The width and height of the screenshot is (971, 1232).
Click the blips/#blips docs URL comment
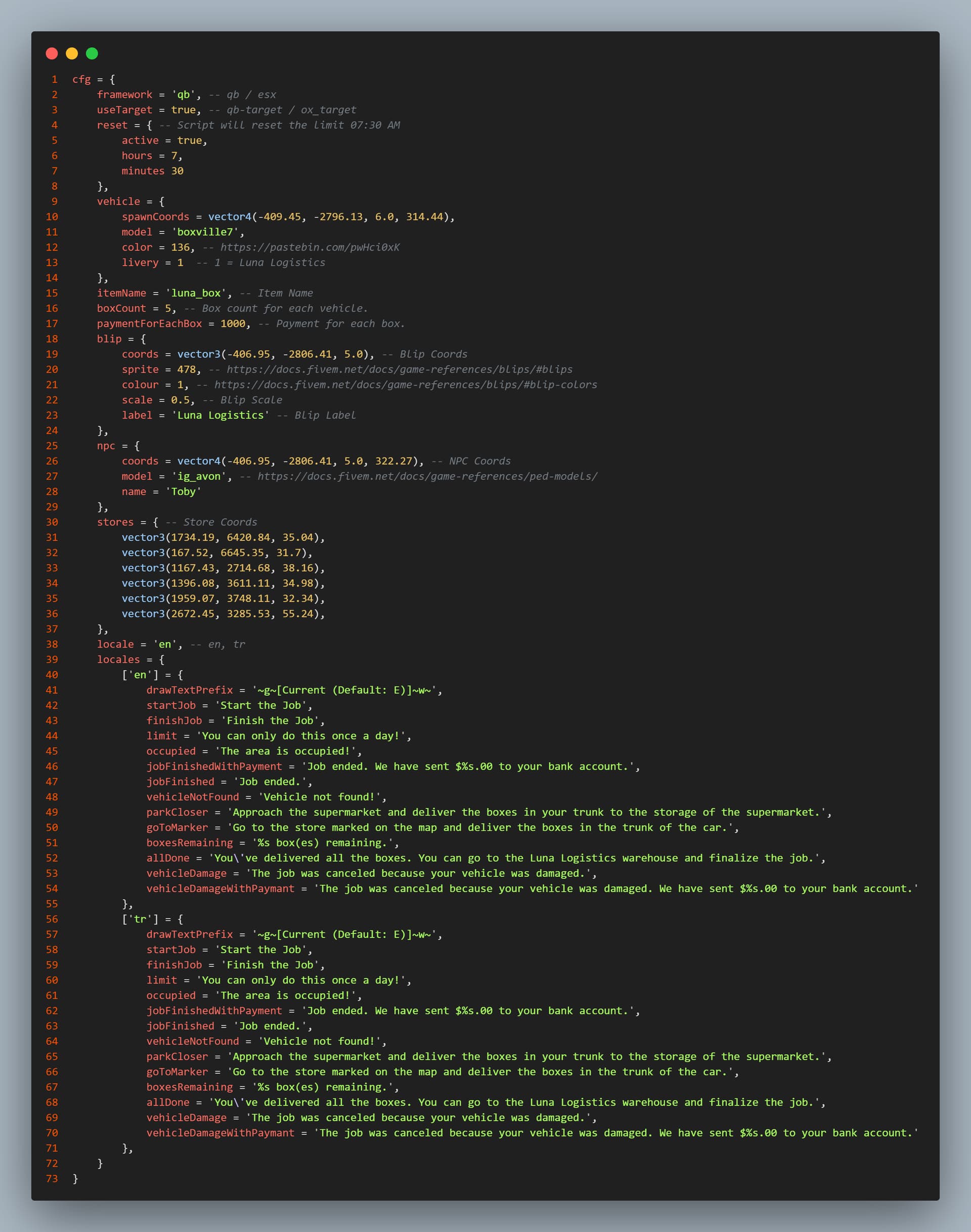click(x=390, y=369)
